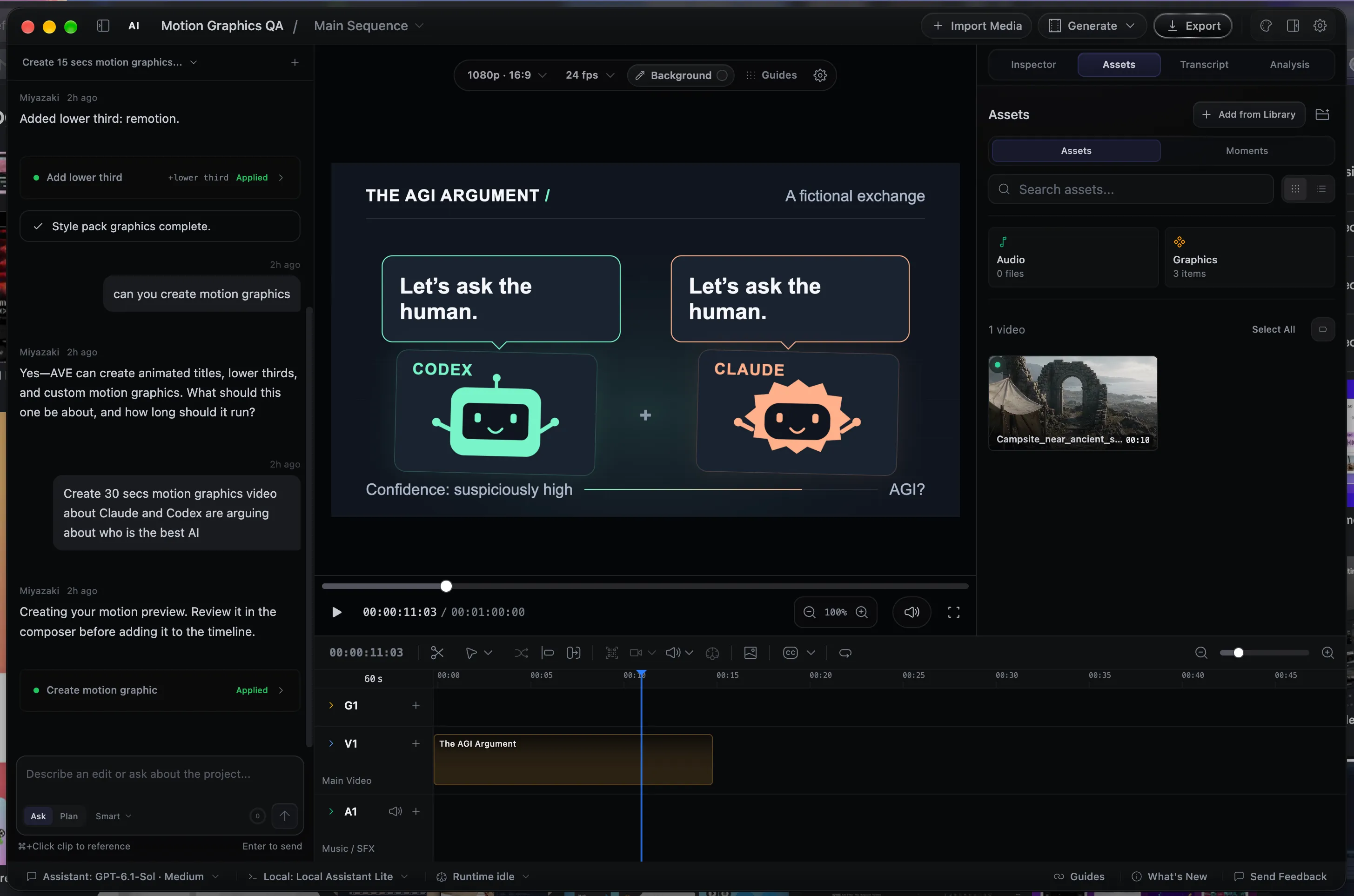Open the 1080p 16:9 resolution dropdown
This screenshot has height=896, width=1354.
point(507,75)
